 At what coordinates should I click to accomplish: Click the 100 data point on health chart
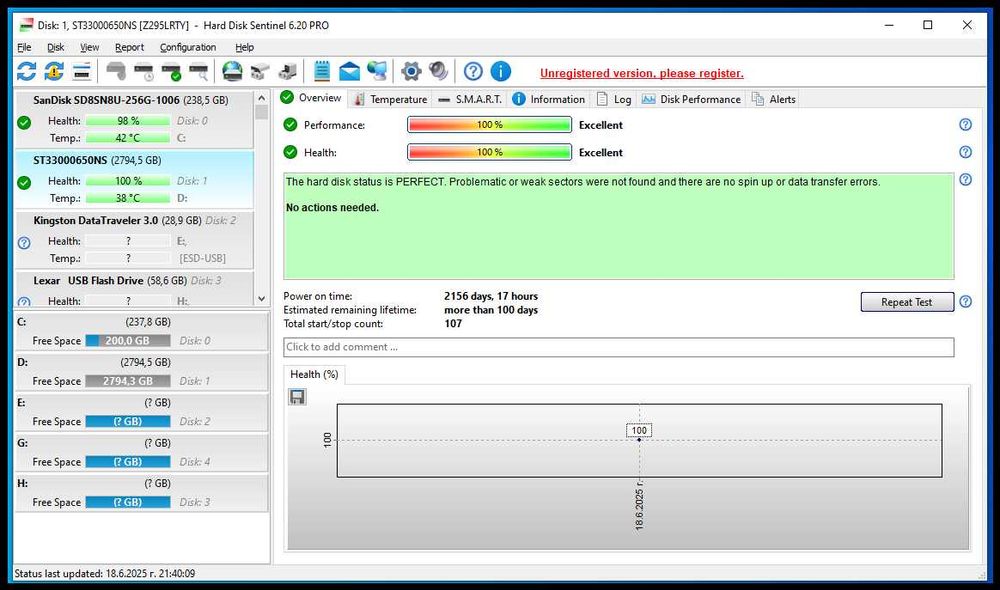pyautogui.click(x=639, y=439)
